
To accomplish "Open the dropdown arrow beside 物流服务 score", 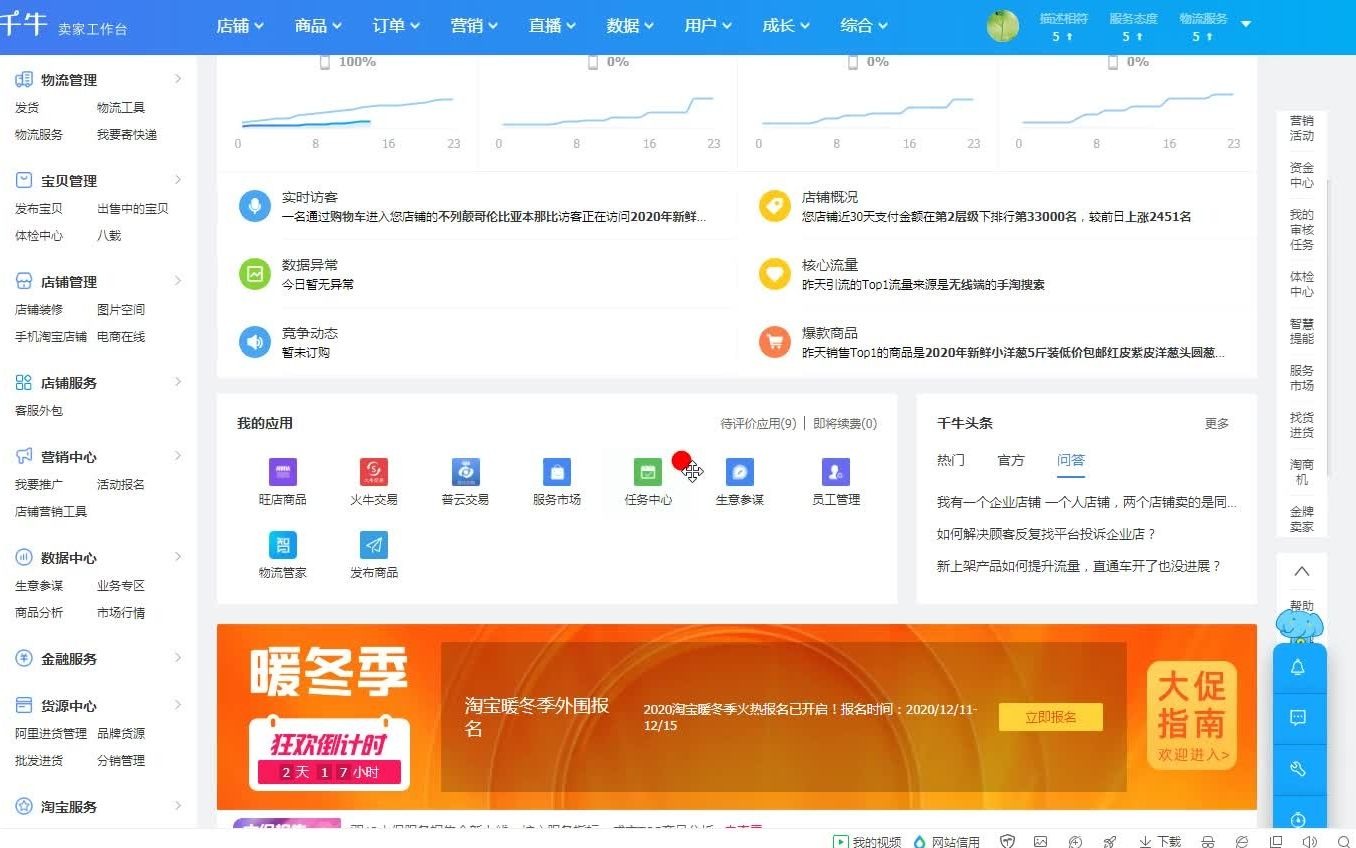I will point(1246,23).
